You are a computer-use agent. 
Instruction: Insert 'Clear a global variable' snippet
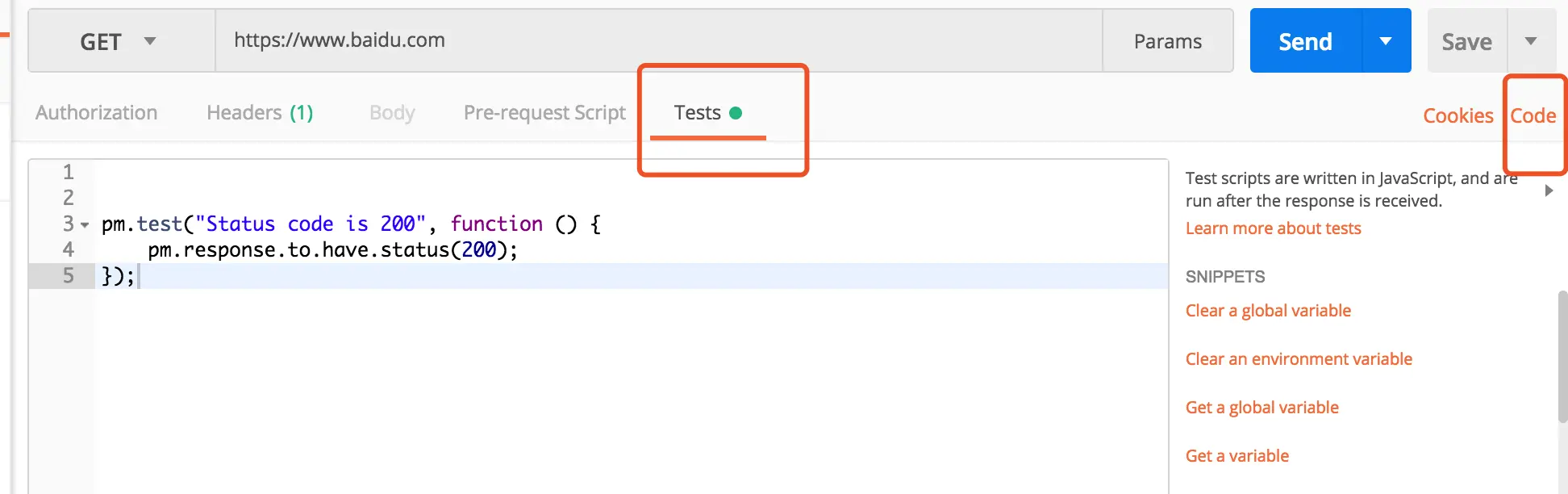pos(1268,311)
